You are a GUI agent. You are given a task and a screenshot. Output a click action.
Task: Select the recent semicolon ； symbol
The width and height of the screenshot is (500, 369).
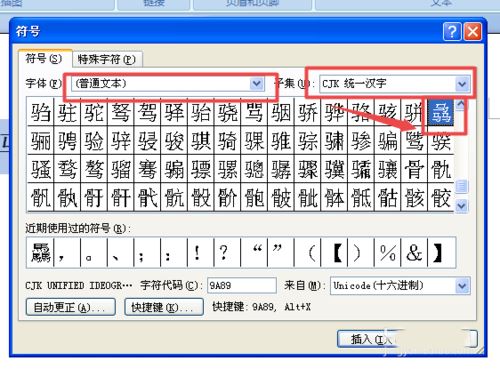click(x=147, y=253)
